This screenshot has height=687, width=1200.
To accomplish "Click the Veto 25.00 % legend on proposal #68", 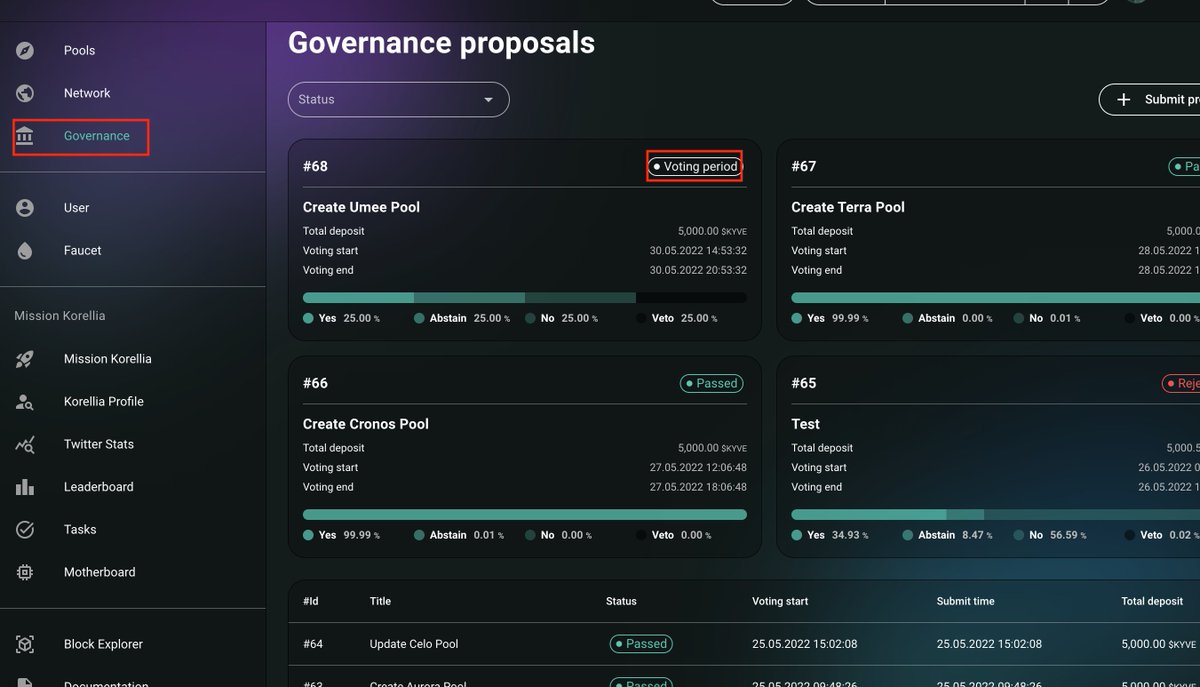I will point(677,318).
